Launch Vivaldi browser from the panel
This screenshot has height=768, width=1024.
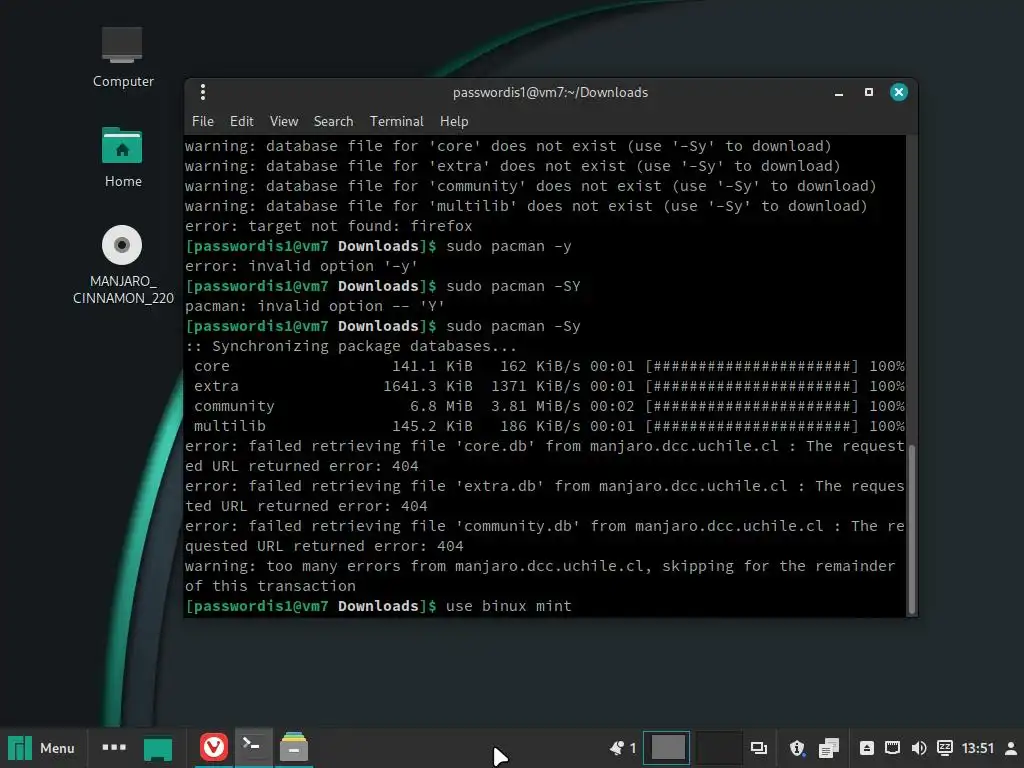tap(214, 748)
